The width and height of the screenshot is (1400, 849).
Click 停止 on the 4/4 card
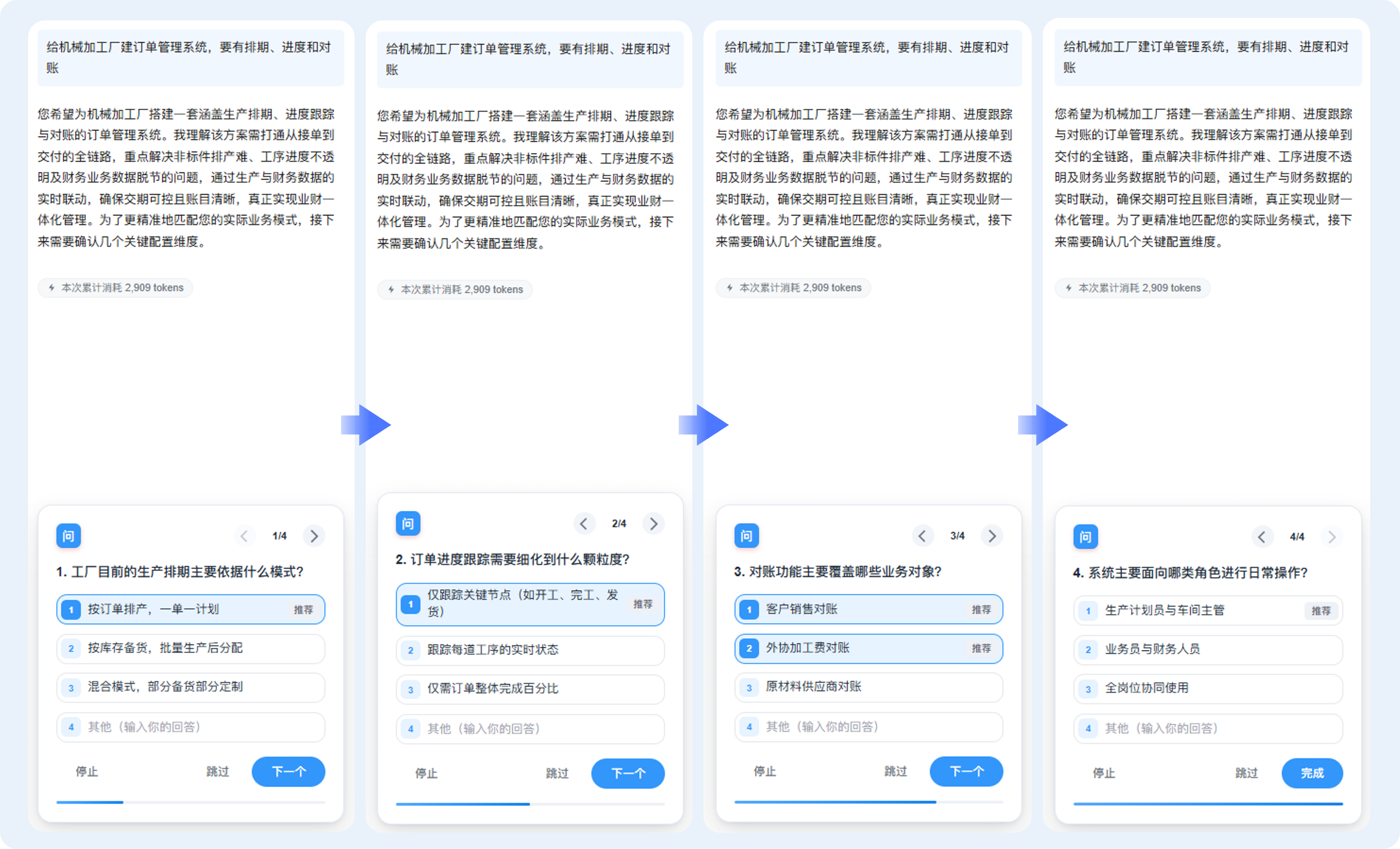point(1104,773)
